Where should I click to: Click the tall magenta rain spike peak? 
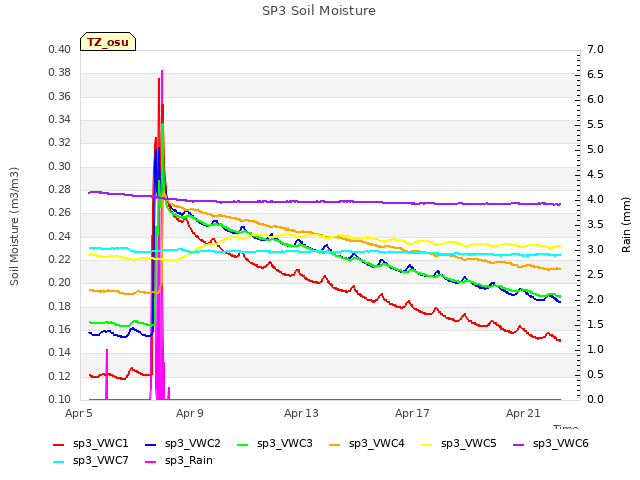[x=162, y=71]
